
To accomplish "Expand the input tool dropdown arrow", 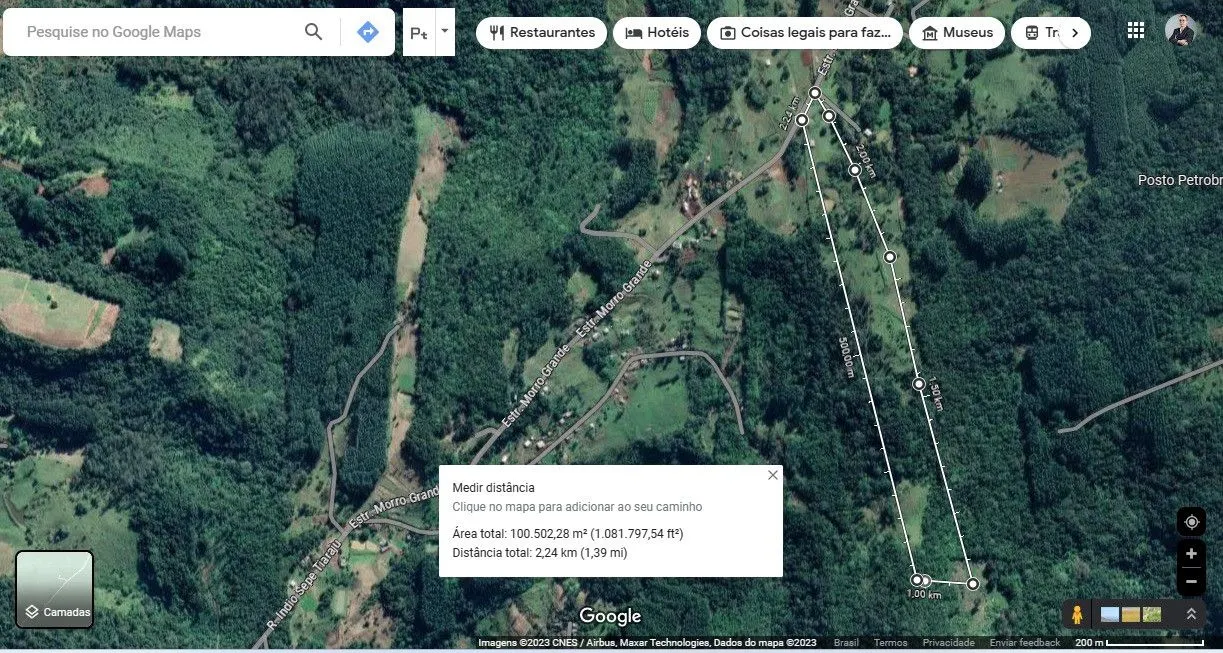I will [445, 33].
